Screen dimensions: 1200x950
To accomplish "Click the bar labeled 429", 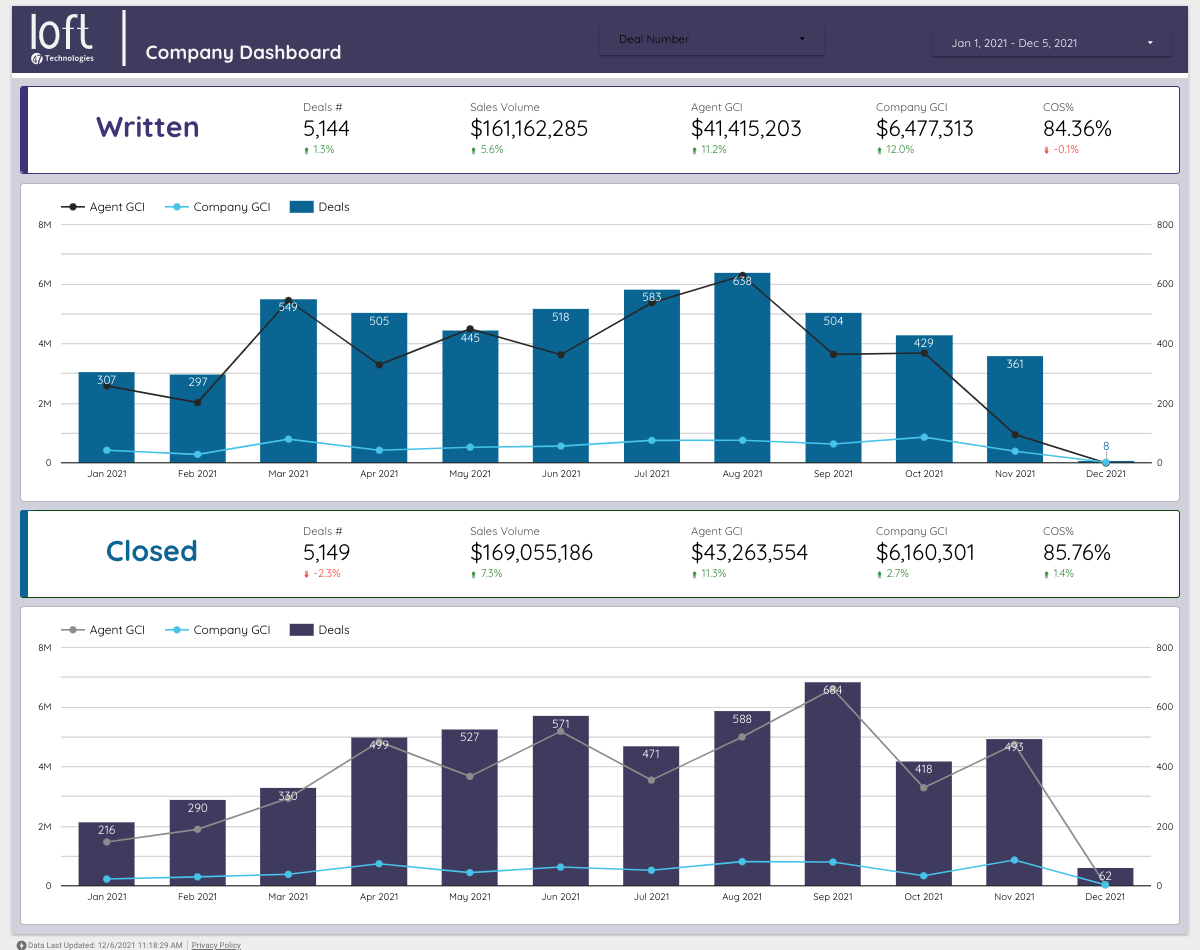I will [x=924, y=399].
